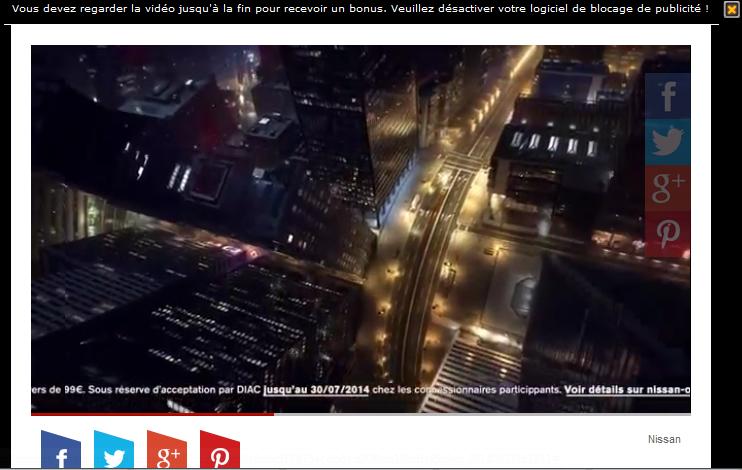The width and height of the screenshot is (742, 470).
Task: Close the ad popup with the orange X
Action: pos(731,9)
